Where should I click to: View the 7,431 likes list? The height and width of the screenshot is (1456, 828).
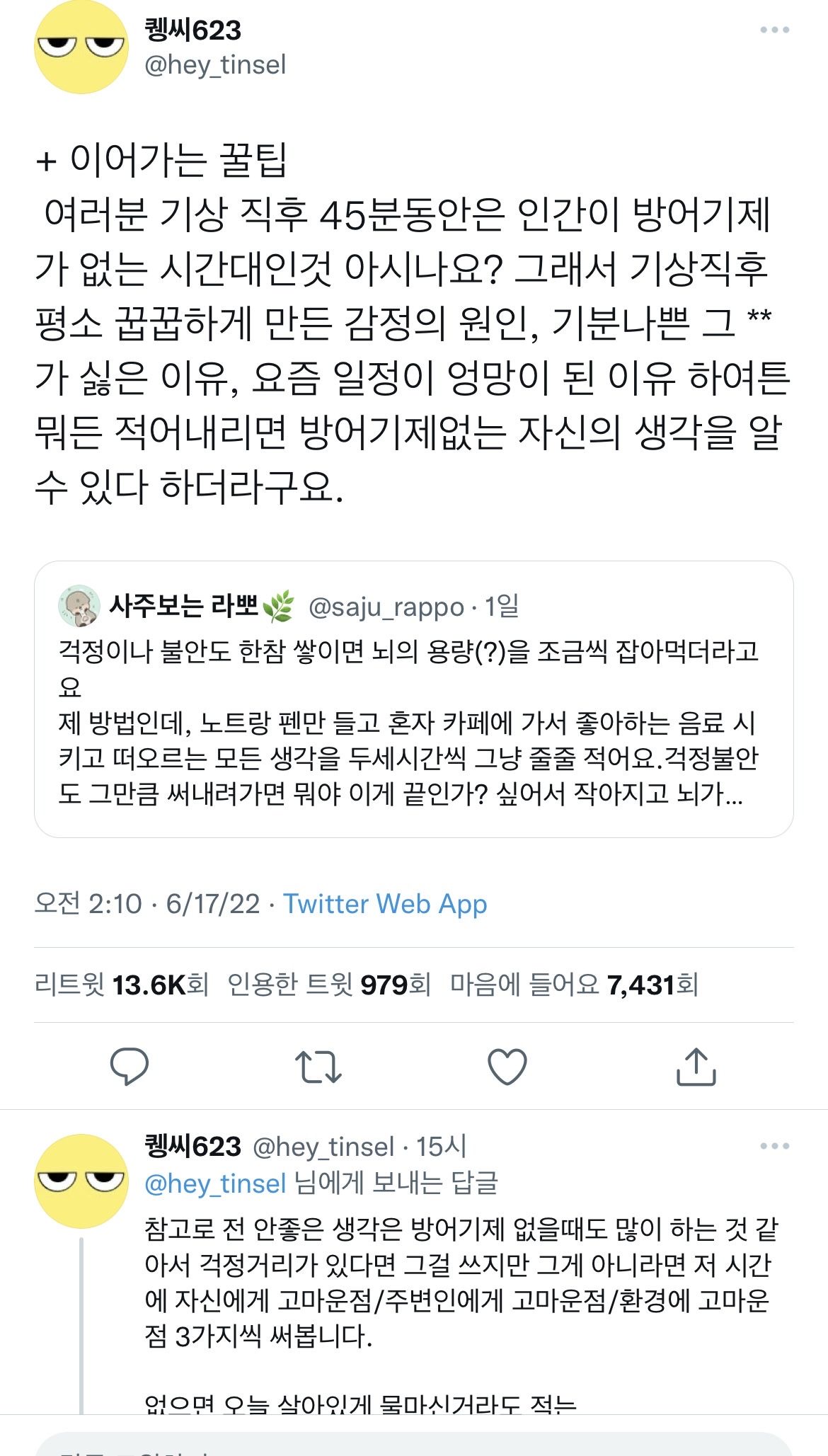tap(574, 985)
